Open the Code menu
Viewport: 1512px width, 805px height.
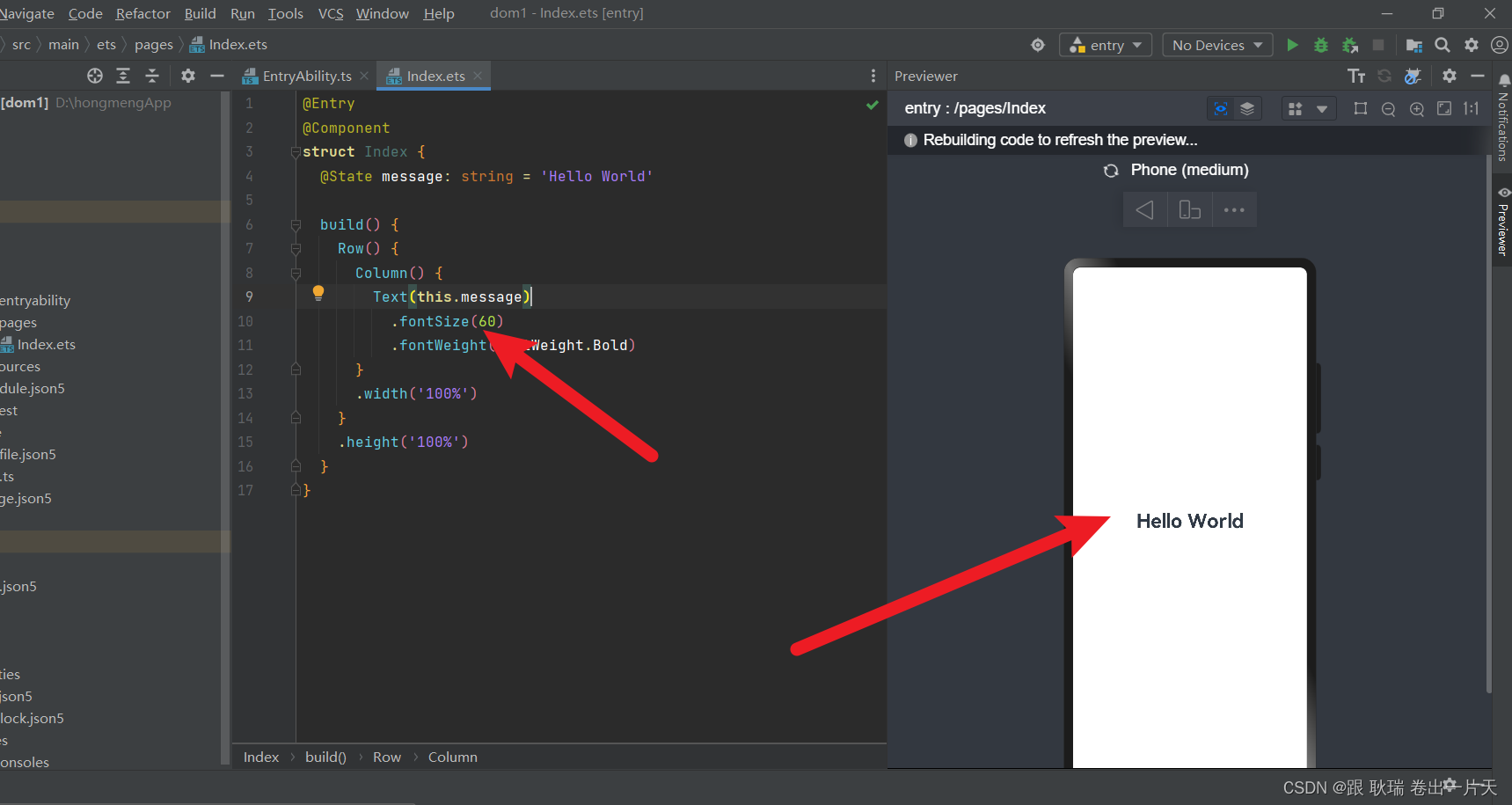85,13
